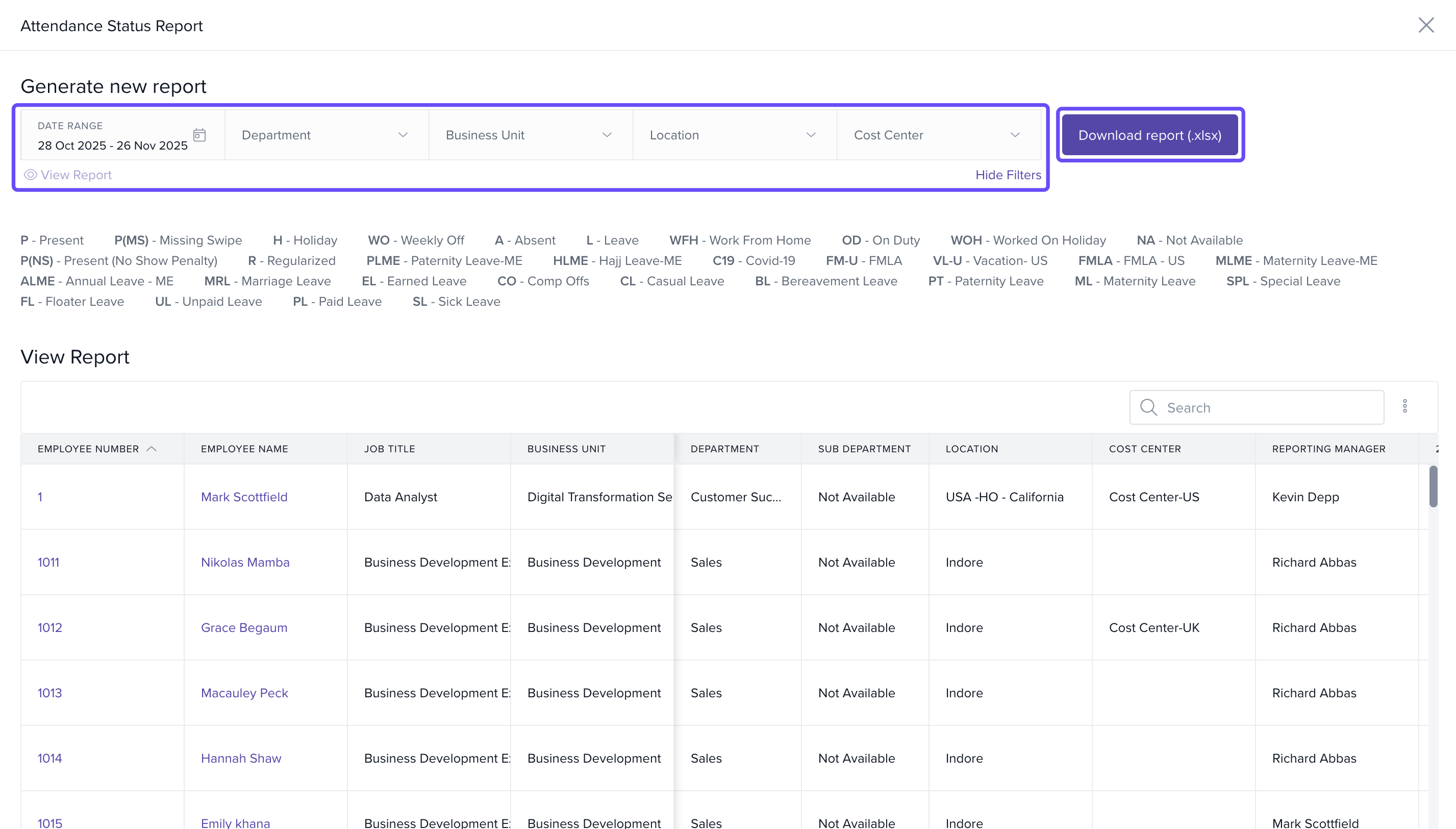Click Download report (.xlsx) button
The image size is (1456, 829).
[1149, 135]
